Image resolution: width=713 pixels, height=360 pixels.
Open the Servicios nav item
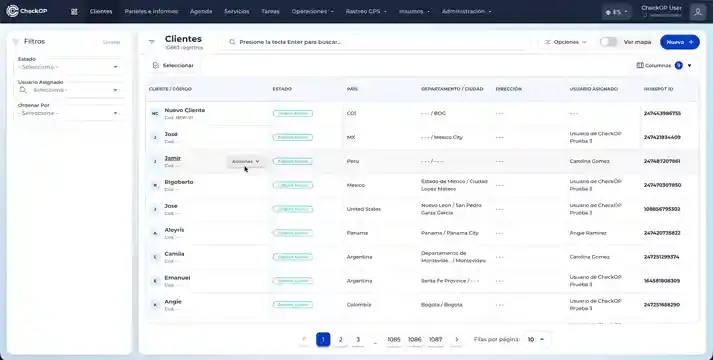point(236,11)
